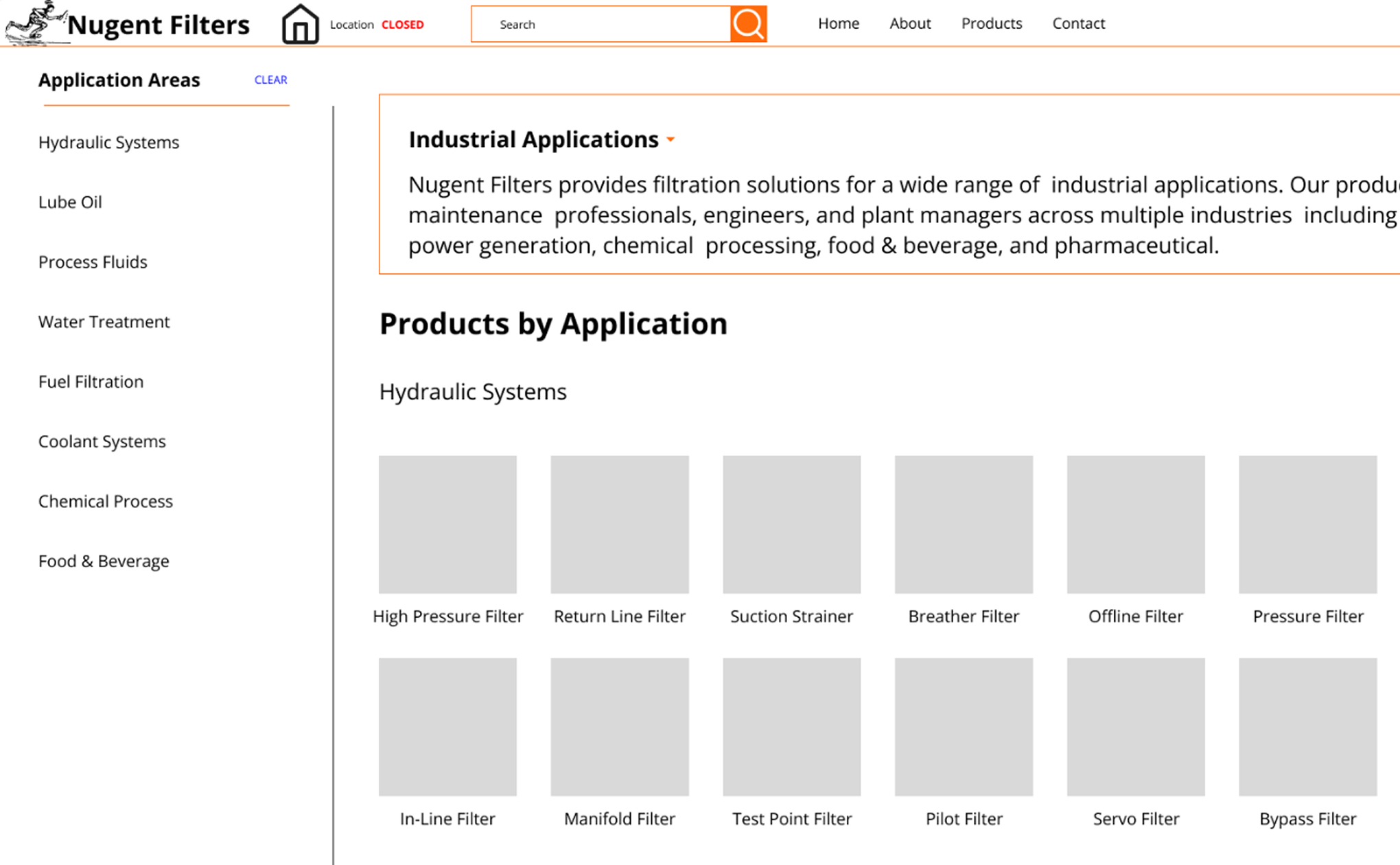Screen dimensions: 1400x865
Task: Open the Test Point Filter thumbnail
Action: tap(792, 727)
